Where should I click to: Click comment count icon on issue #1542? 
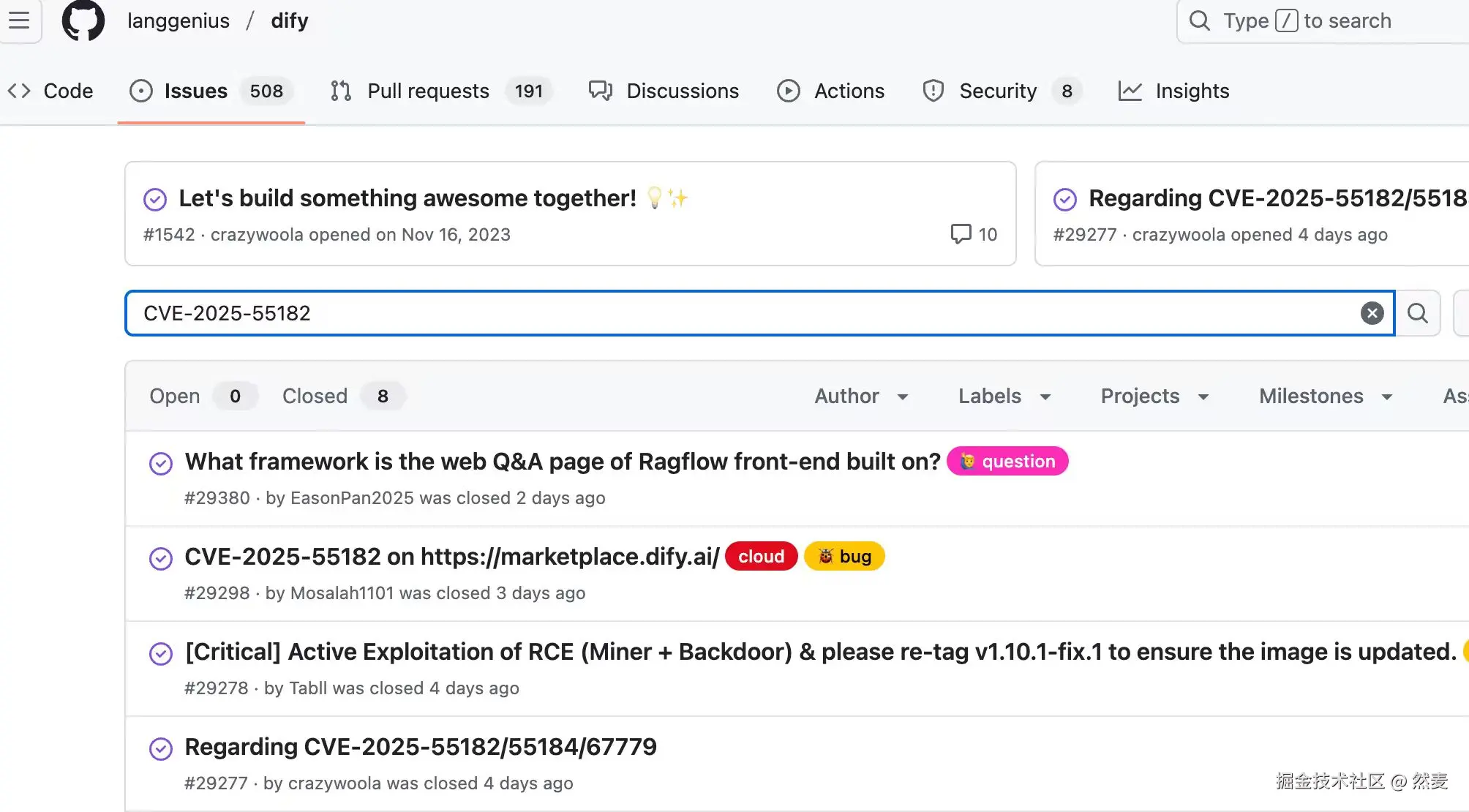click(x=961, y=234)
